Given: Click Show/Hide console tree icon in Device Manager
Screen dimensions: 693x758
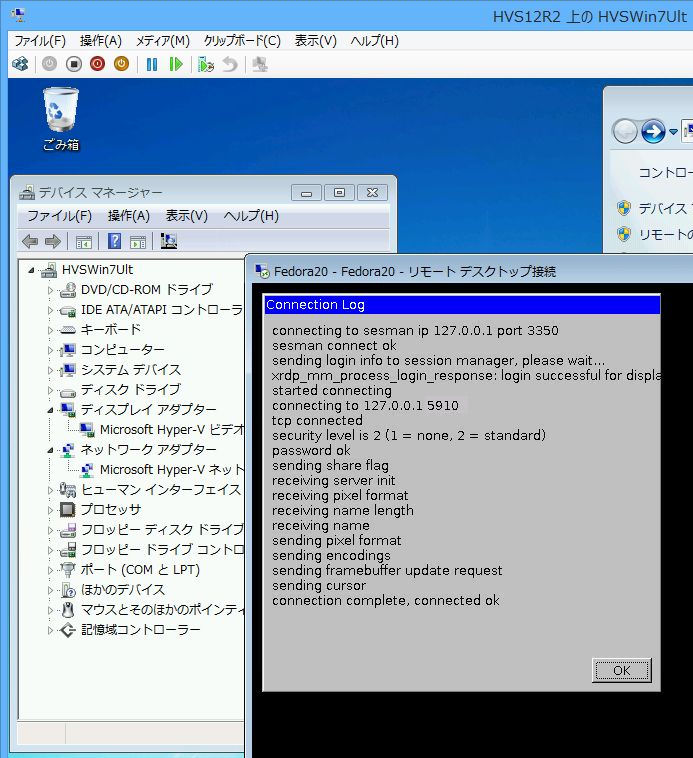Looking at the screenshot, I should (84, 241).
